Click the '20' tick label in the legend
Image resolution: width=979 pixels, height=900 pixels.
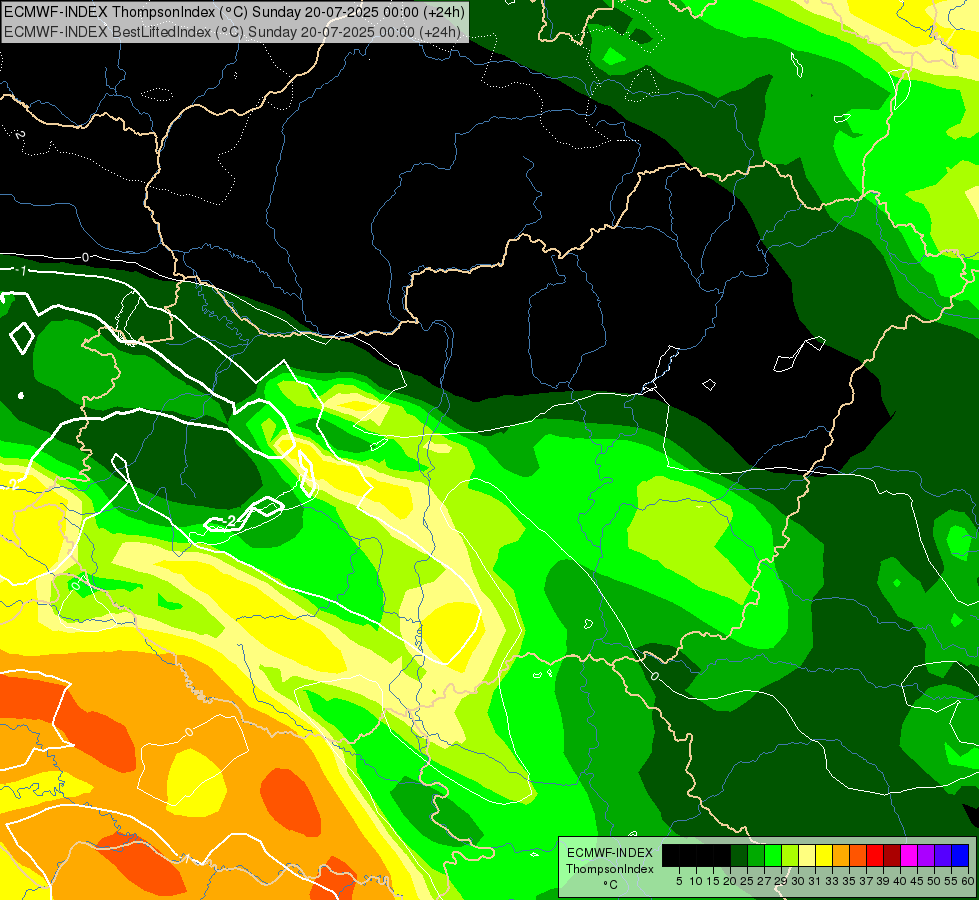730,881
